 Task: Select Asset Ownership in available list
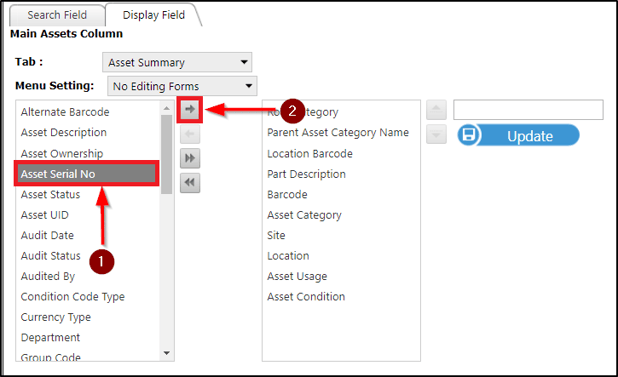click(62, 153)
